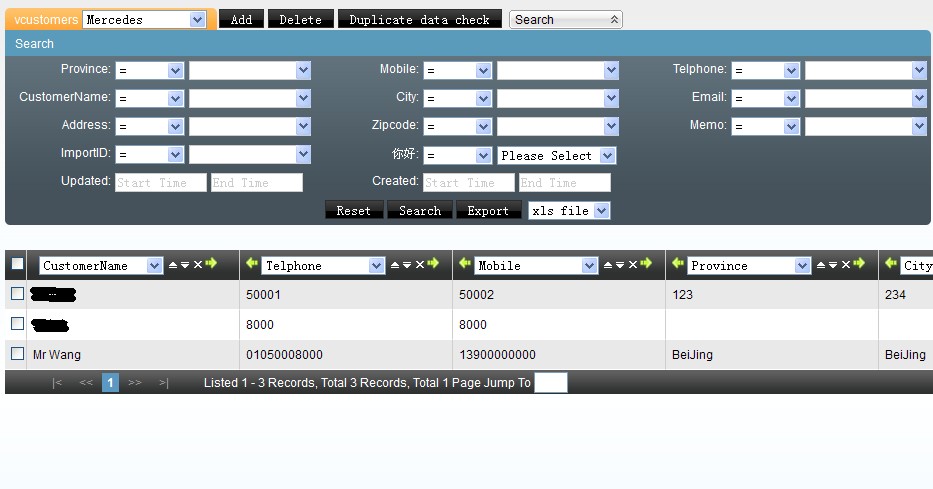Viewport: 933px width, 489px height.
Task: Sort Province column ascending
Action: (x=821, y=265)
